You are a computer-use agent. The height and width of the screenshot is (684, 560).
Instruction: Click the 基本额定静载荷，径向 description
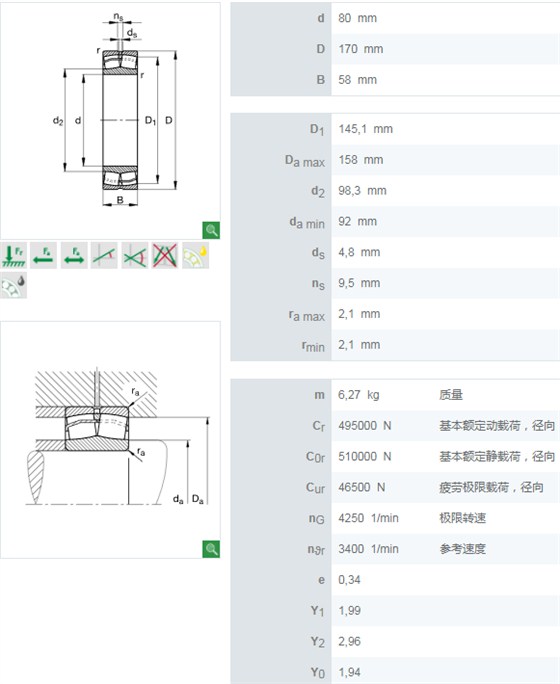coord(497,456)
